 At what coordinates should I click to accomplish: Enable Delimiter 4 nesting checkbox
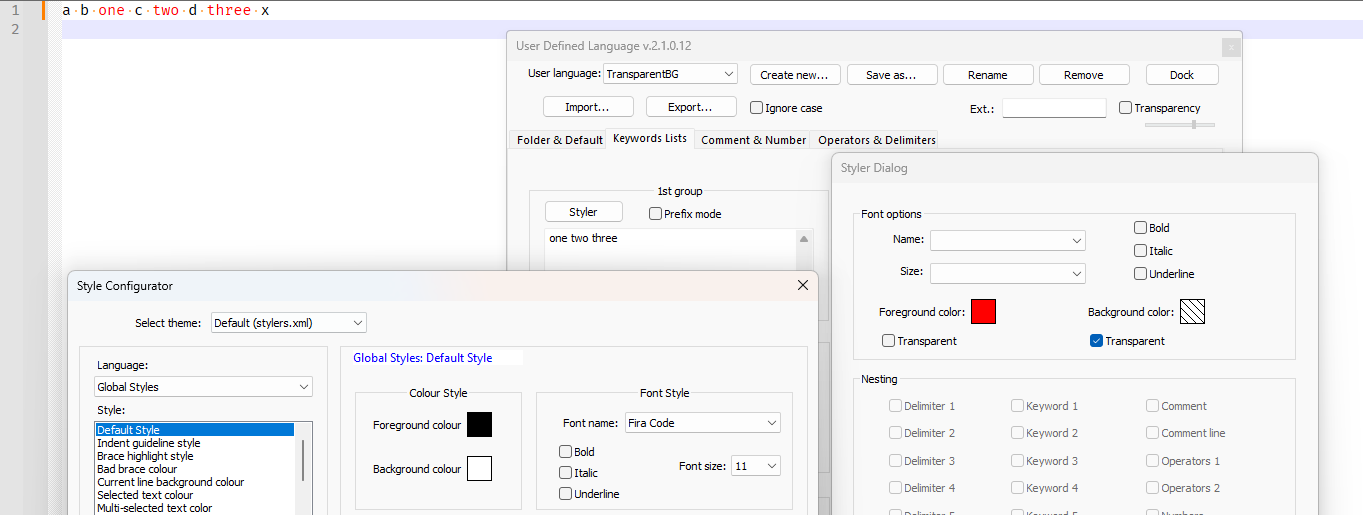896,488
